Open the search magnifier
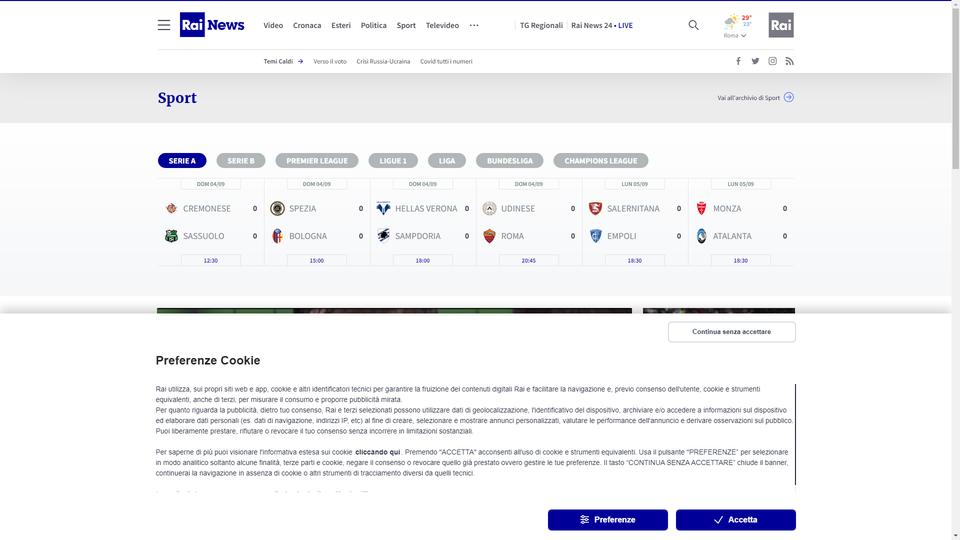This screenshot has width=960, height=540. 693,25
